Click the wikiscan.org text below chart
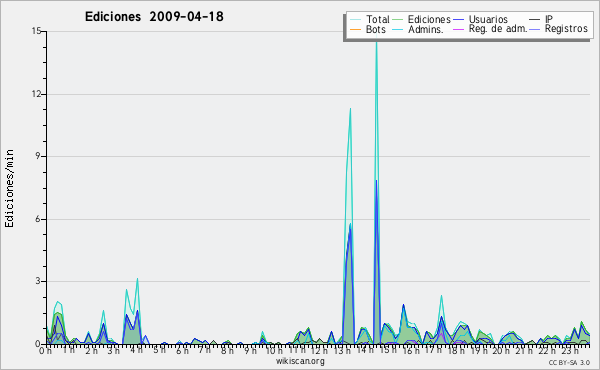Viewport: 600px width, 370px height. [300, 361]
